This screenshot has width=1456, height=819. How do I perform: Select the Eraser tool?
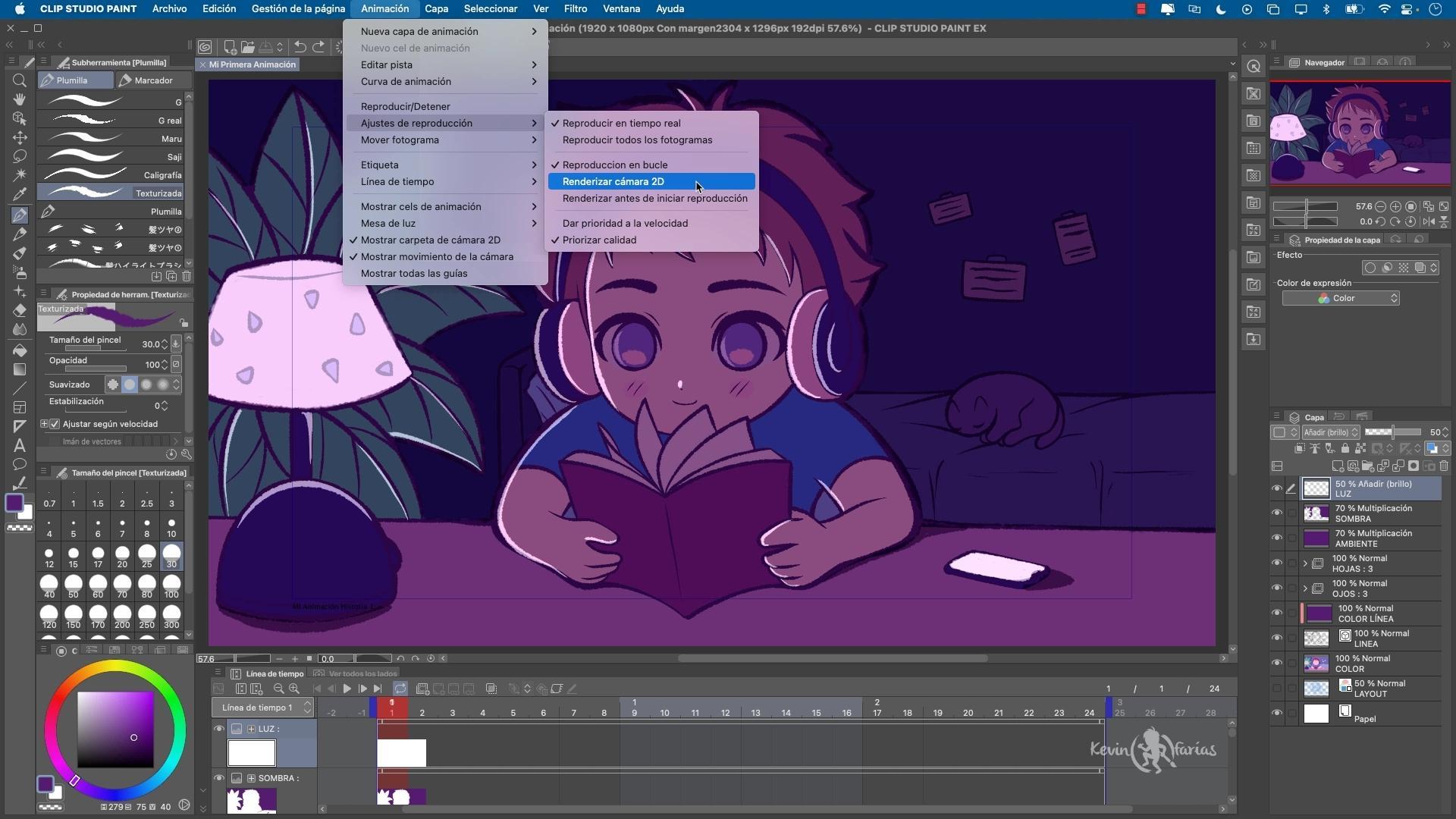tap(20, 311)
